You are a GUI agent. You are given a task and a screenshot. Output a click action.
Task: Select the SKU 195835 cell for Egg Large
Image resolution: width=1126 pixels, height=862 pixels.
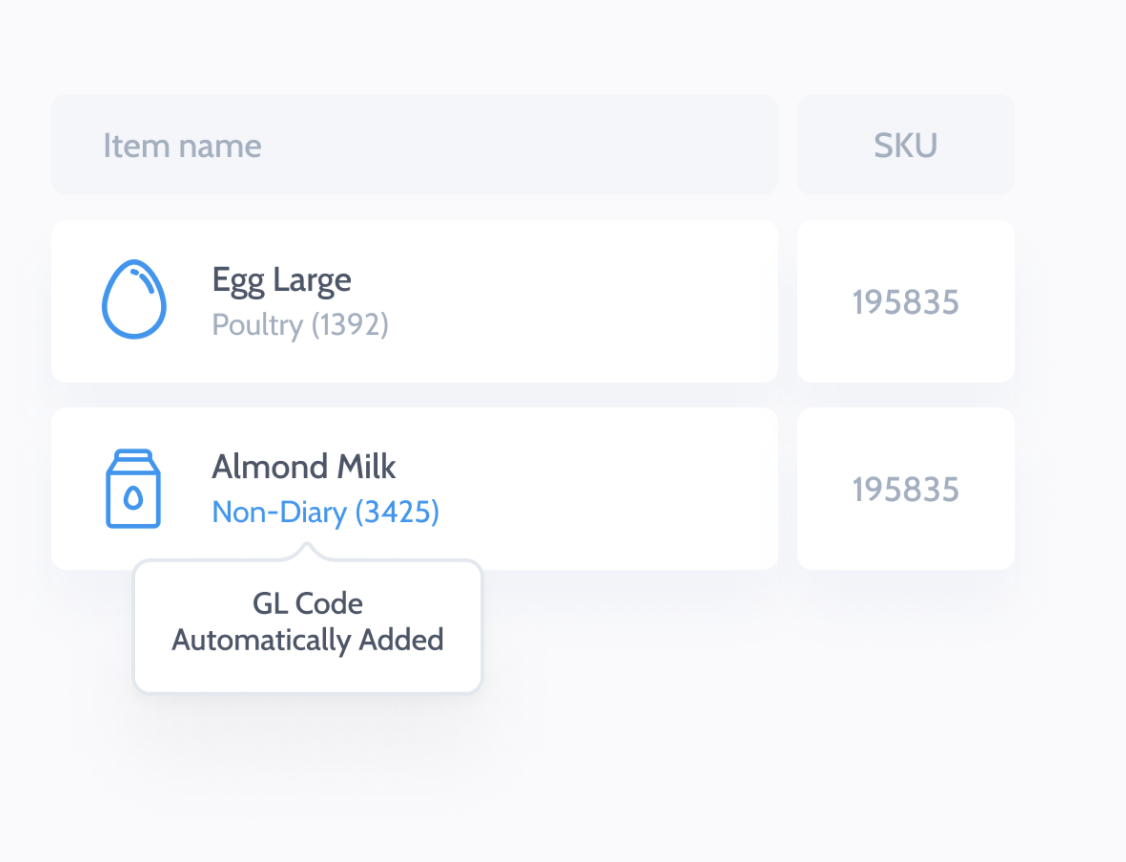pos(905,302)
